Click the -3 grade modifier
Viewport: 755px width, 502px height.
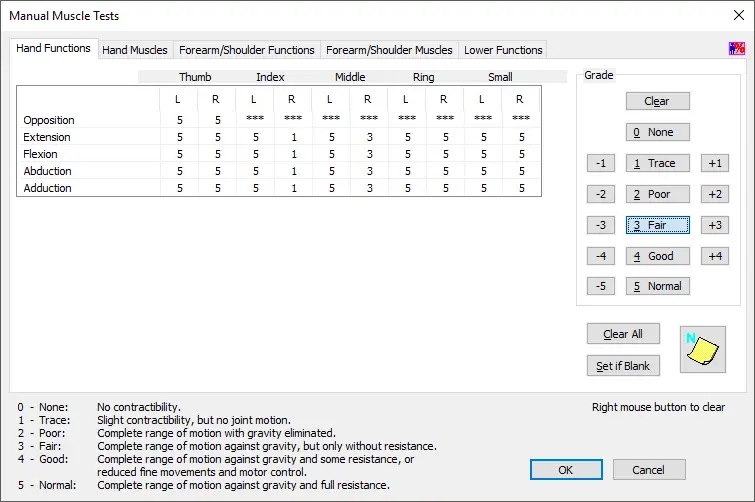tap(600, 225)
